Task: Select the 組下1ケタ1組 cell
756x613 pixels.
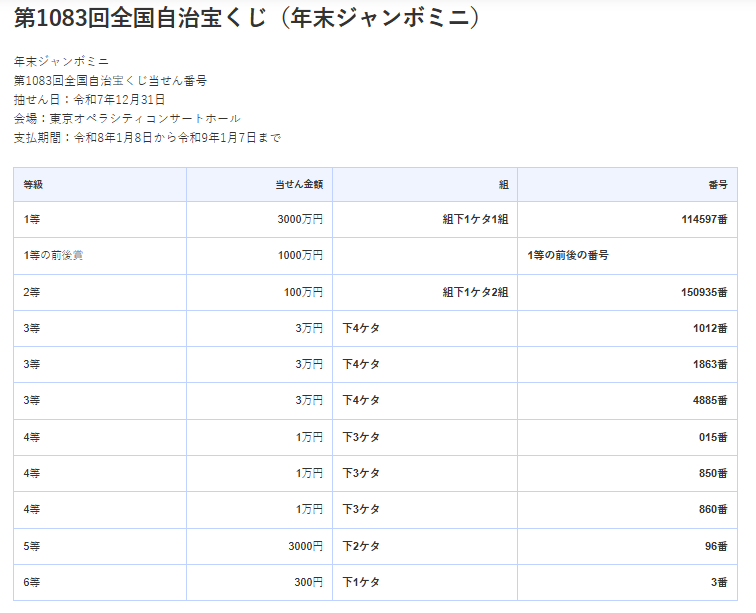Action: tap(475, 219)
